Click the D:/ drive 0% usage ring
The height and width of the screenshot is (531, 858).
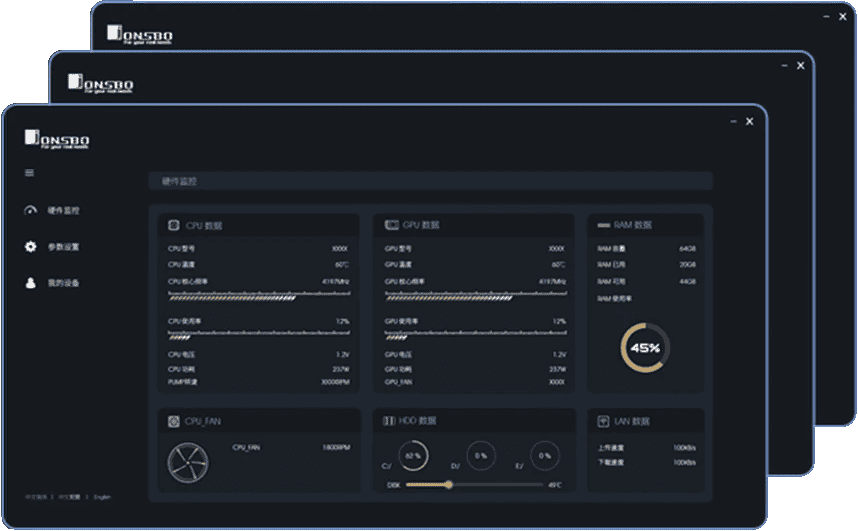481,455
